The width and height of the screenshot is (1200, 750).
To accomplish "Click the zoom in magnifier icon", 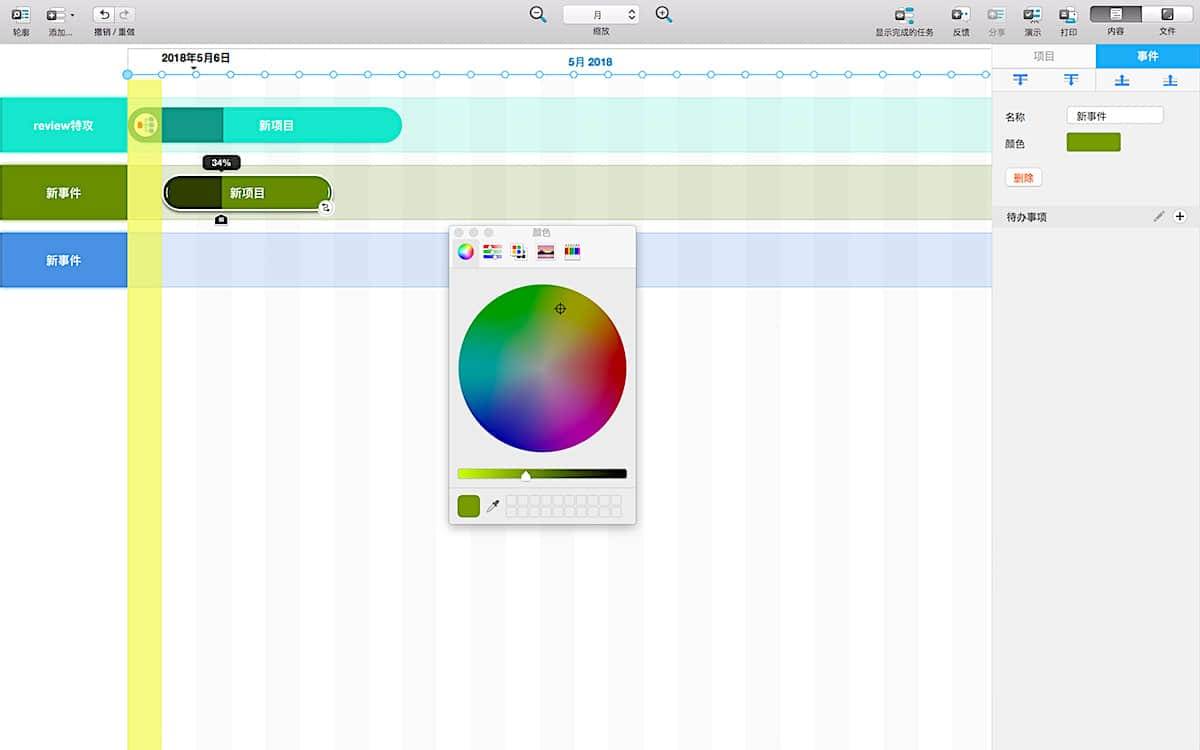I will pos(663,14).
